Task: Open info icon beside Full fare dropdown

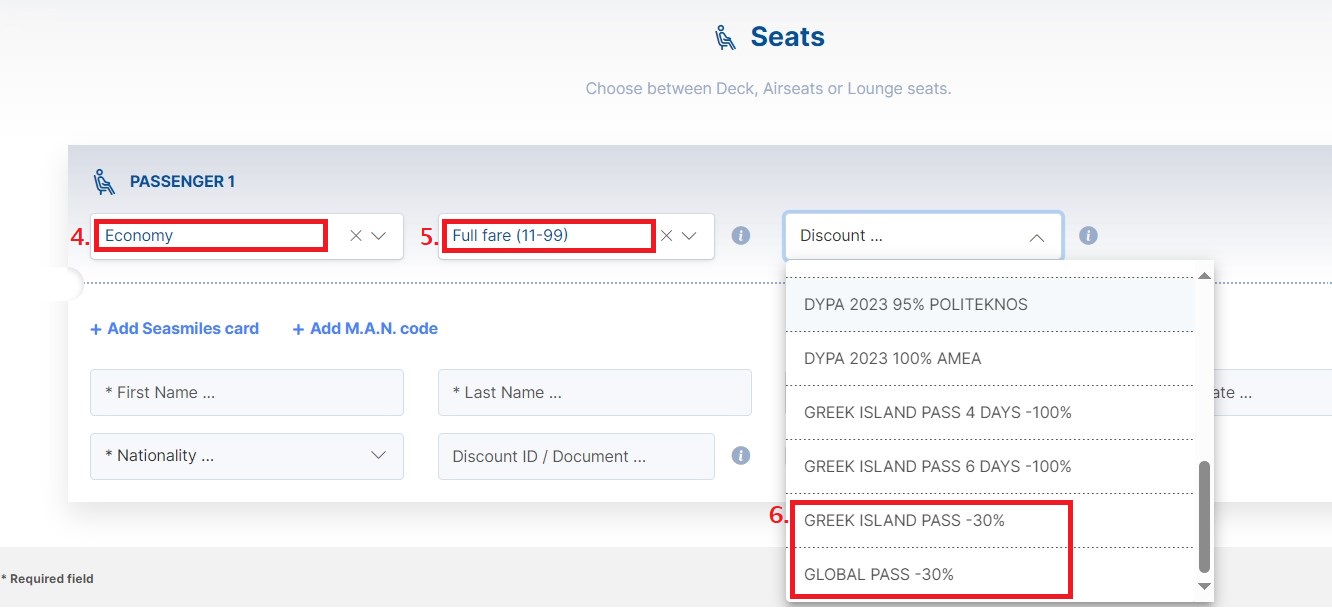Action: [741, 236]
